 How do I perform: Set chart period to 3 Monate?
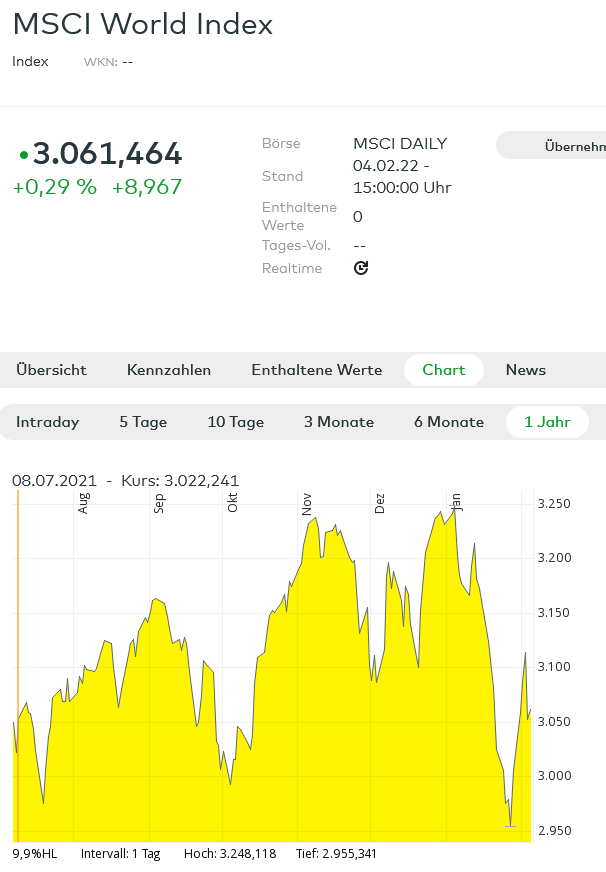click(339, 422)
